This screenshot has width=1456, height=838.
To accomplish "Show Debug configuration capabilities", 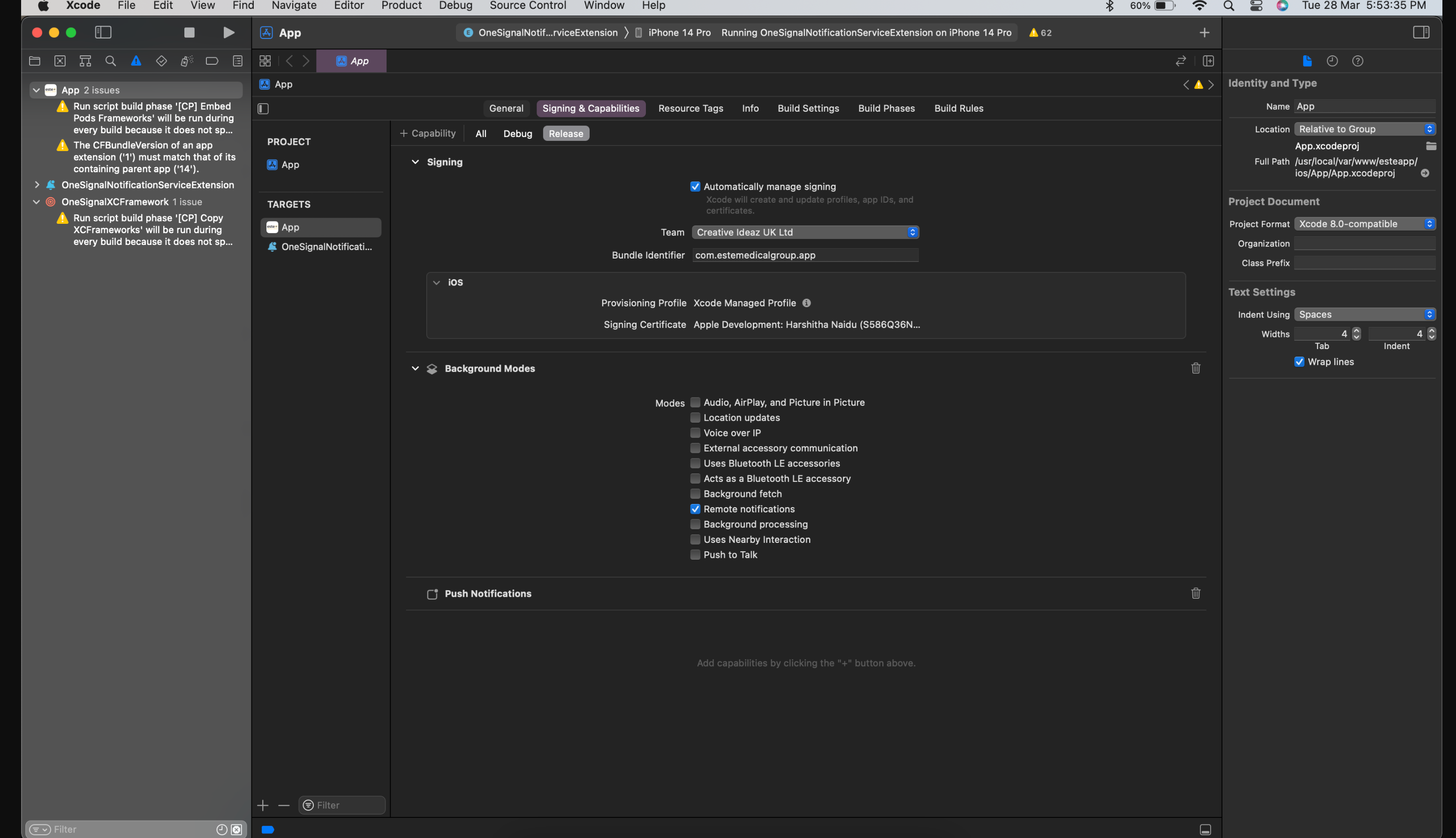I will click(x=517, y=134).
